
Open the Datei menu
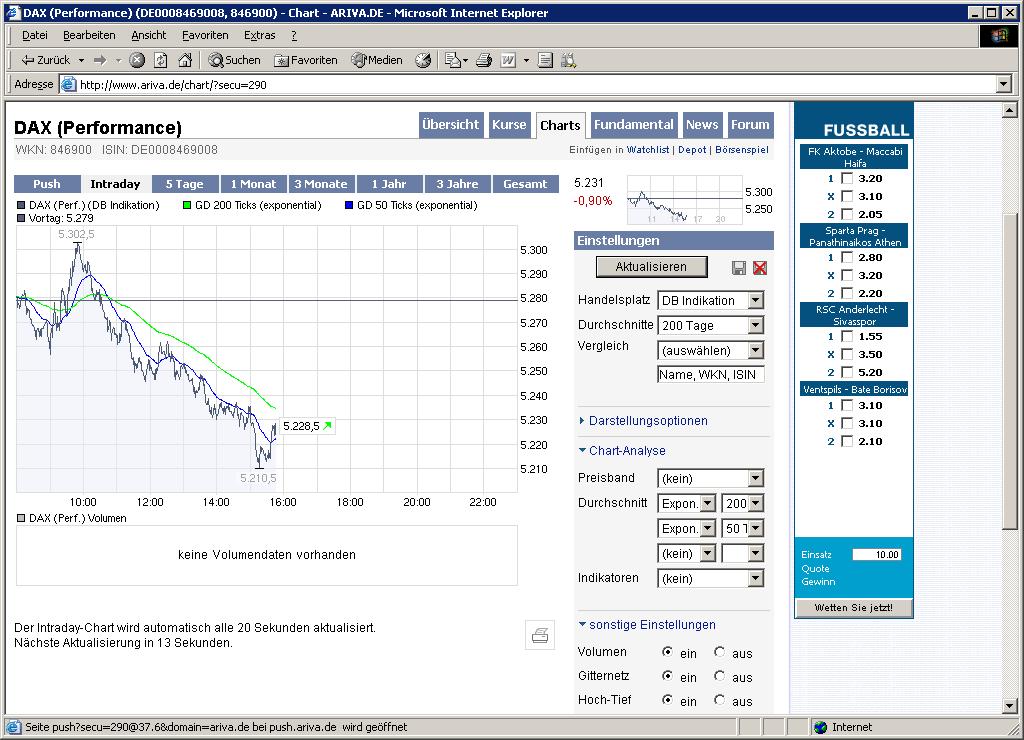point(35,35)
